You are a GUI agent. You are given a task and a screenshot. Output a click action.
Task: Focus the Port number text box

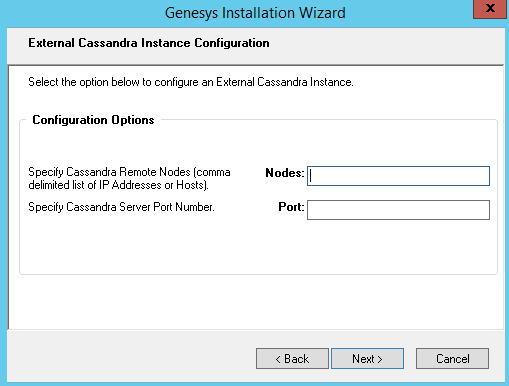coord(398,210)
